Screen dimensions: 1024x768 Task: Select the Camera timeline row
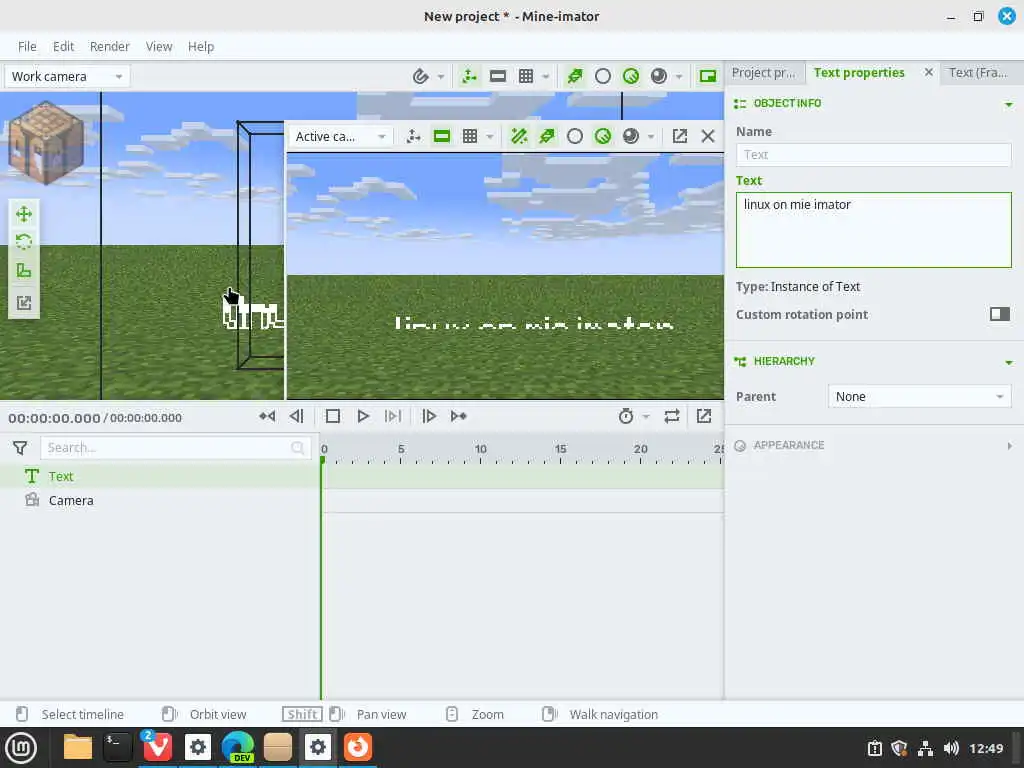coord(160,500)
